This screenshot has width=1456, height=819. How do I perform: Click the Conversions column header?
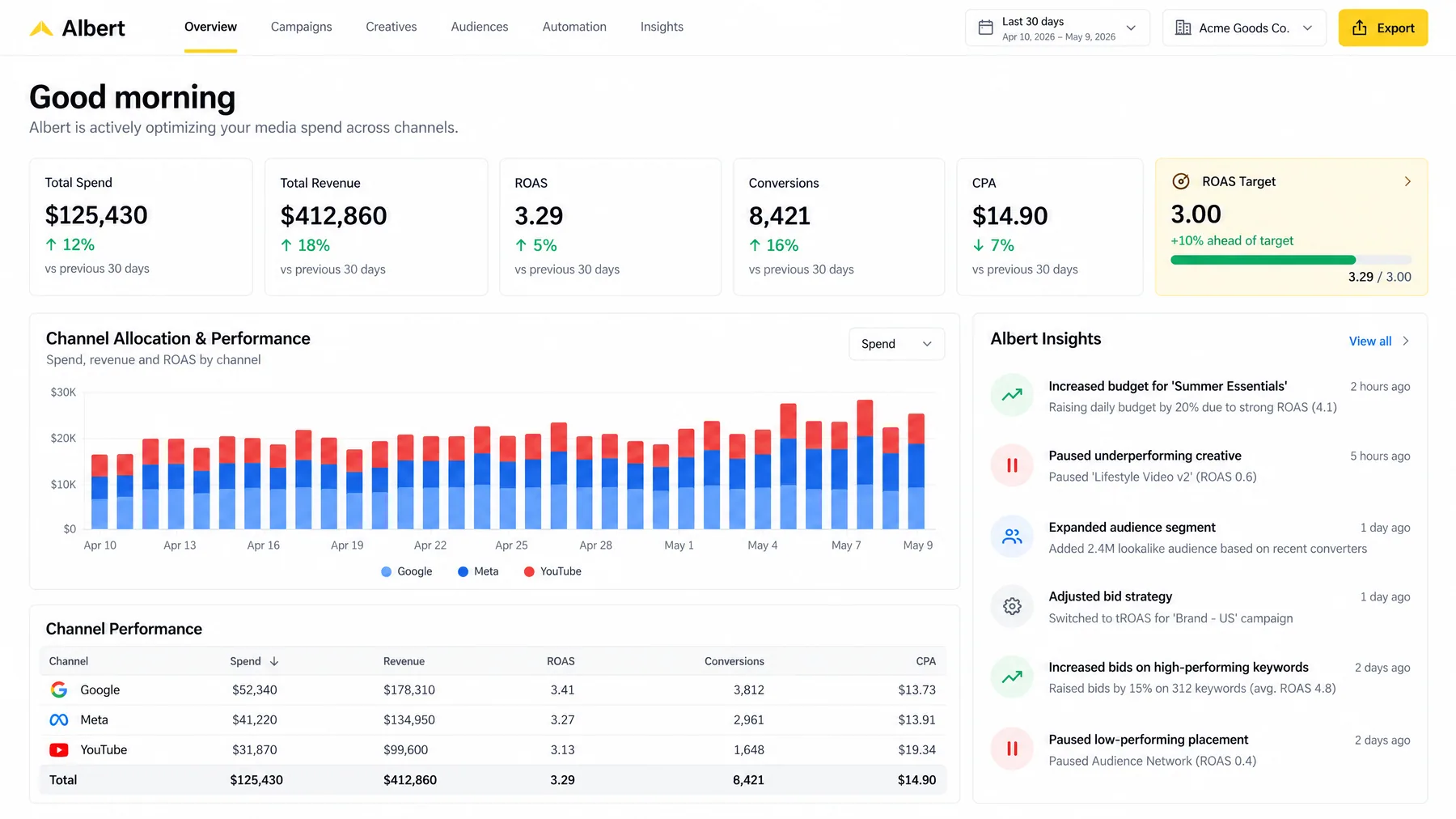pyautogui.click(x=734, y=661)
